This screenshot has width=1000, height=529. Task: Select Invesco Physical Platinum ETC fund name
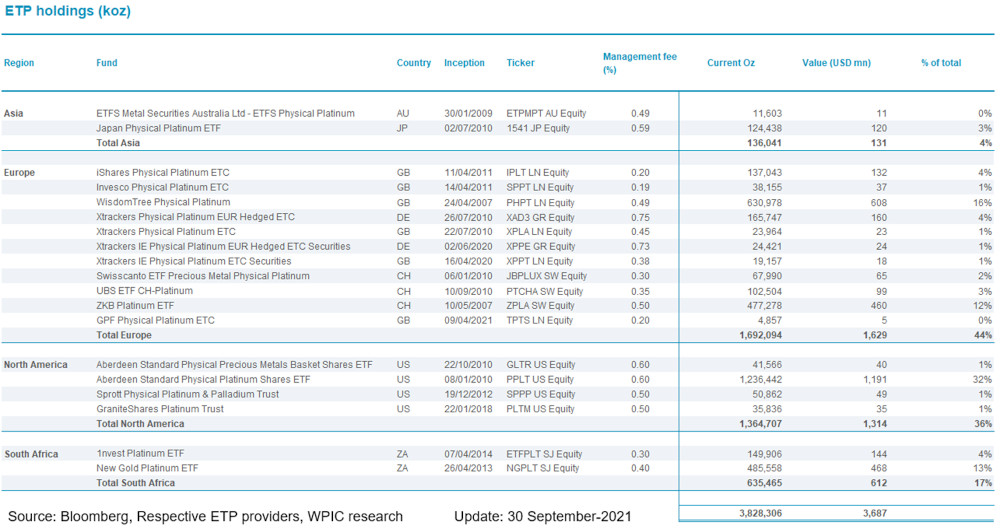click(162, 188)
